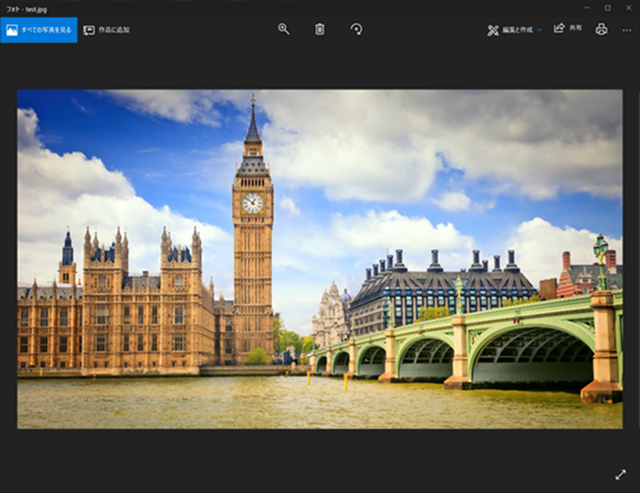This screenshot has width=640, height=493.
Task: Print the photo using printer icon
Action: click(x=601, y=29)
